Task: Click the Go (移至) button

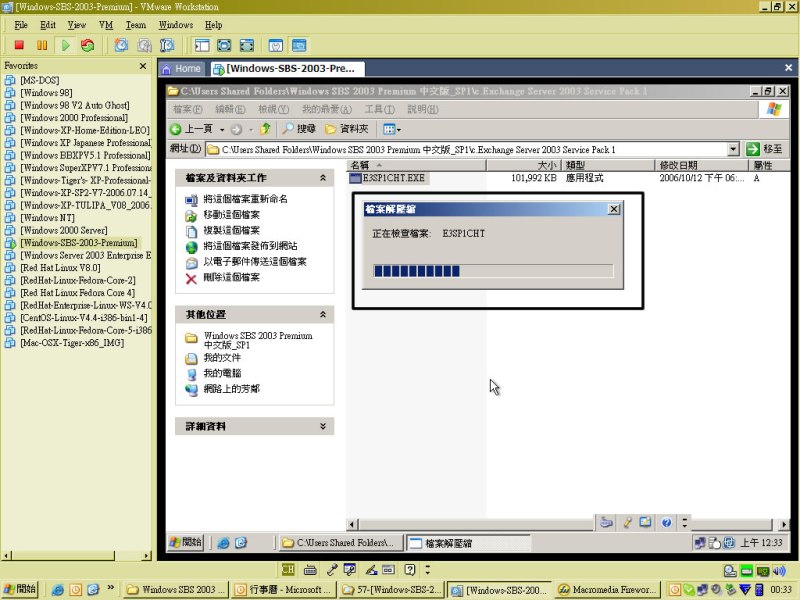Action: pos(764,149)
